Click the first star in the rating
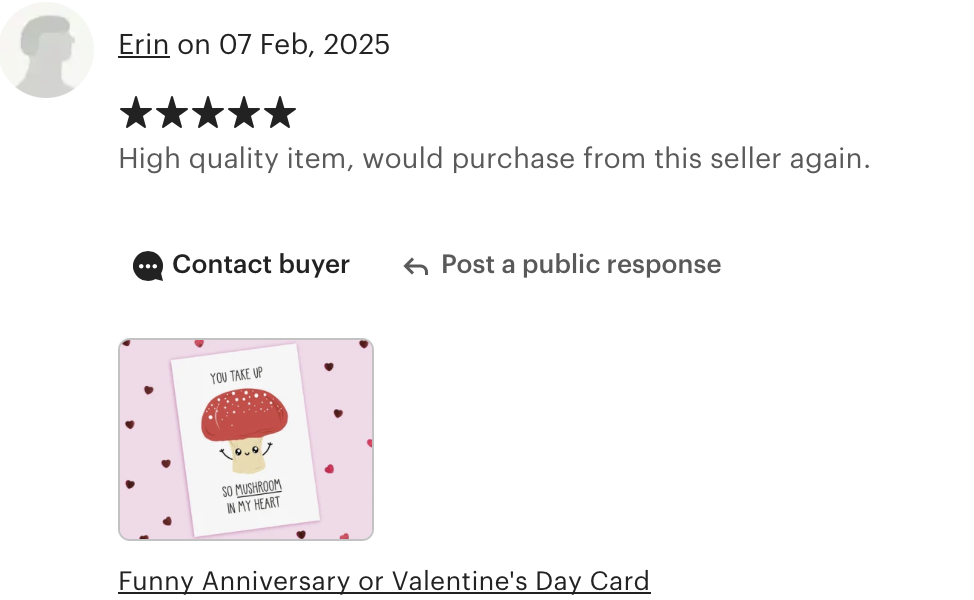 point(135,113)
